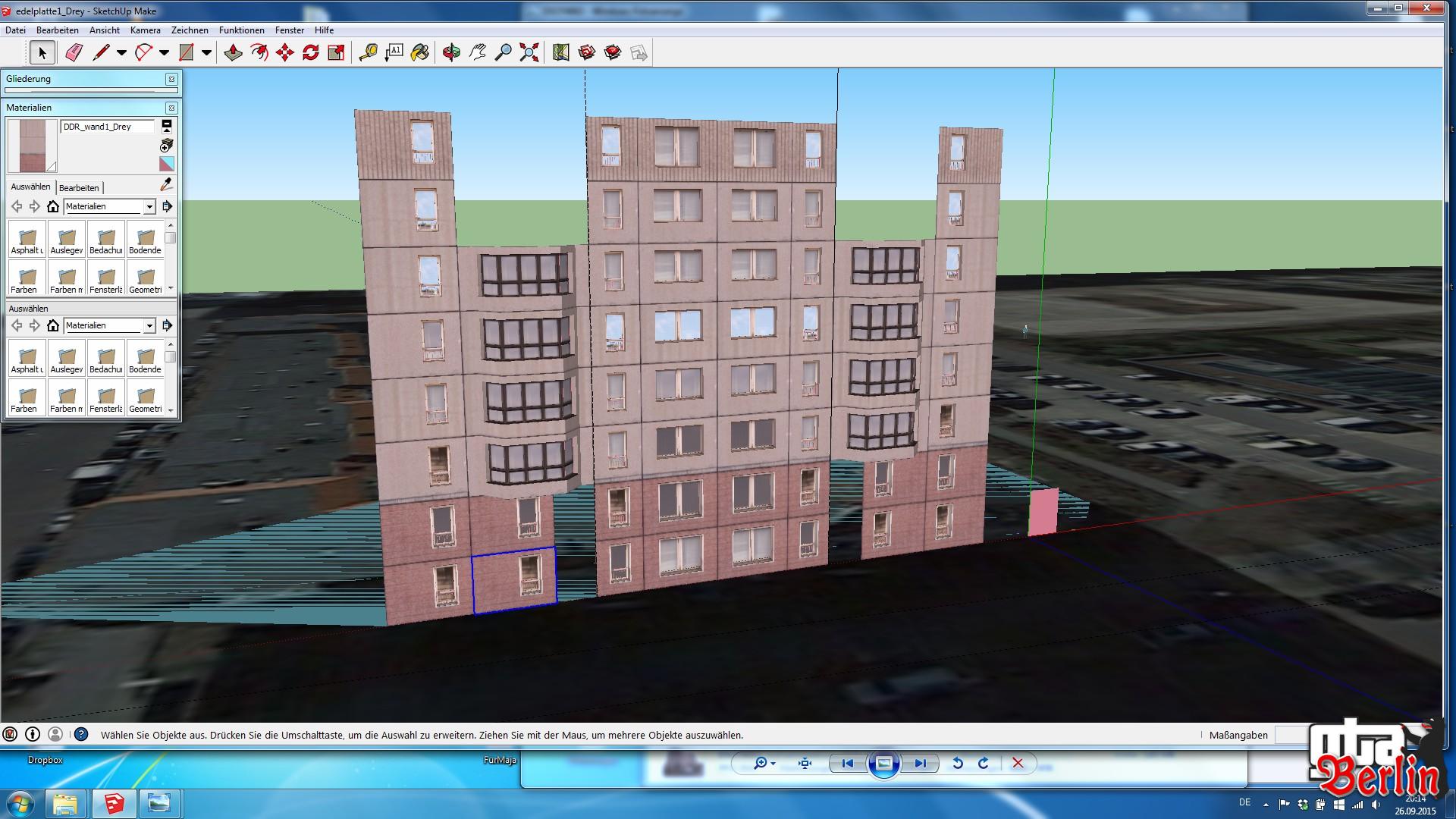Screen dimensions: 1456x819
Task: Expand the upper Materialien library dropdown
Action: (x=149, y=206)
